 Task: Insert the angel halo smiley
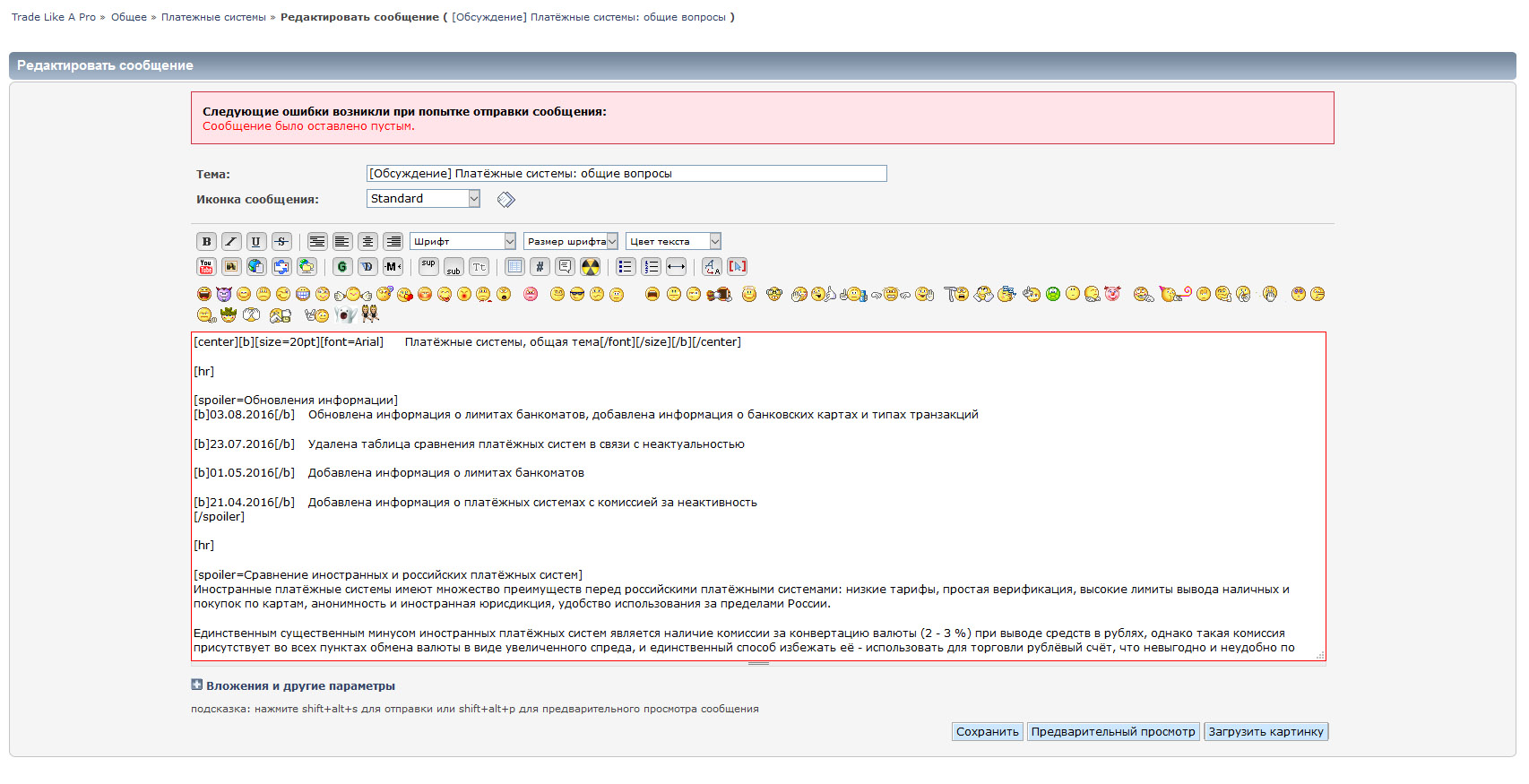point(749,294)
